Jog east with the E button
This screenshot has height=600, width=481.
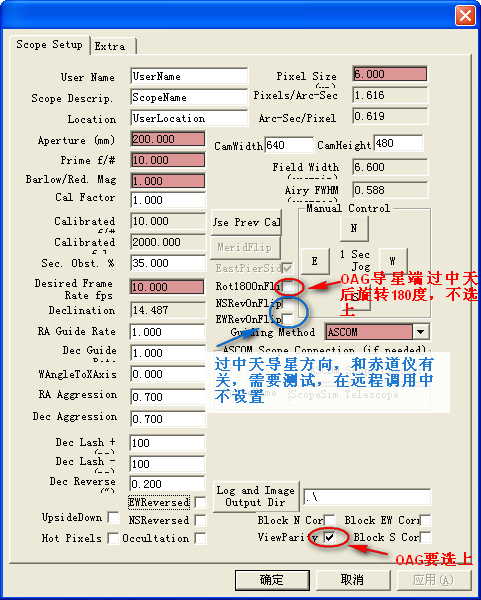pos(315,261)
